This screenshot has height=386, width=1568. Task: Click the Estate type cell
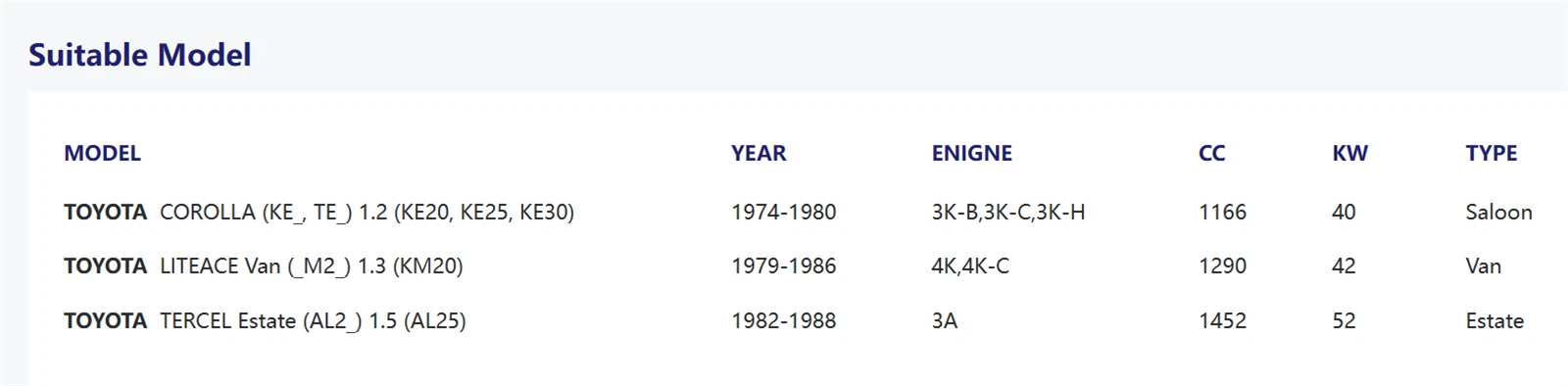[1495, 320]
